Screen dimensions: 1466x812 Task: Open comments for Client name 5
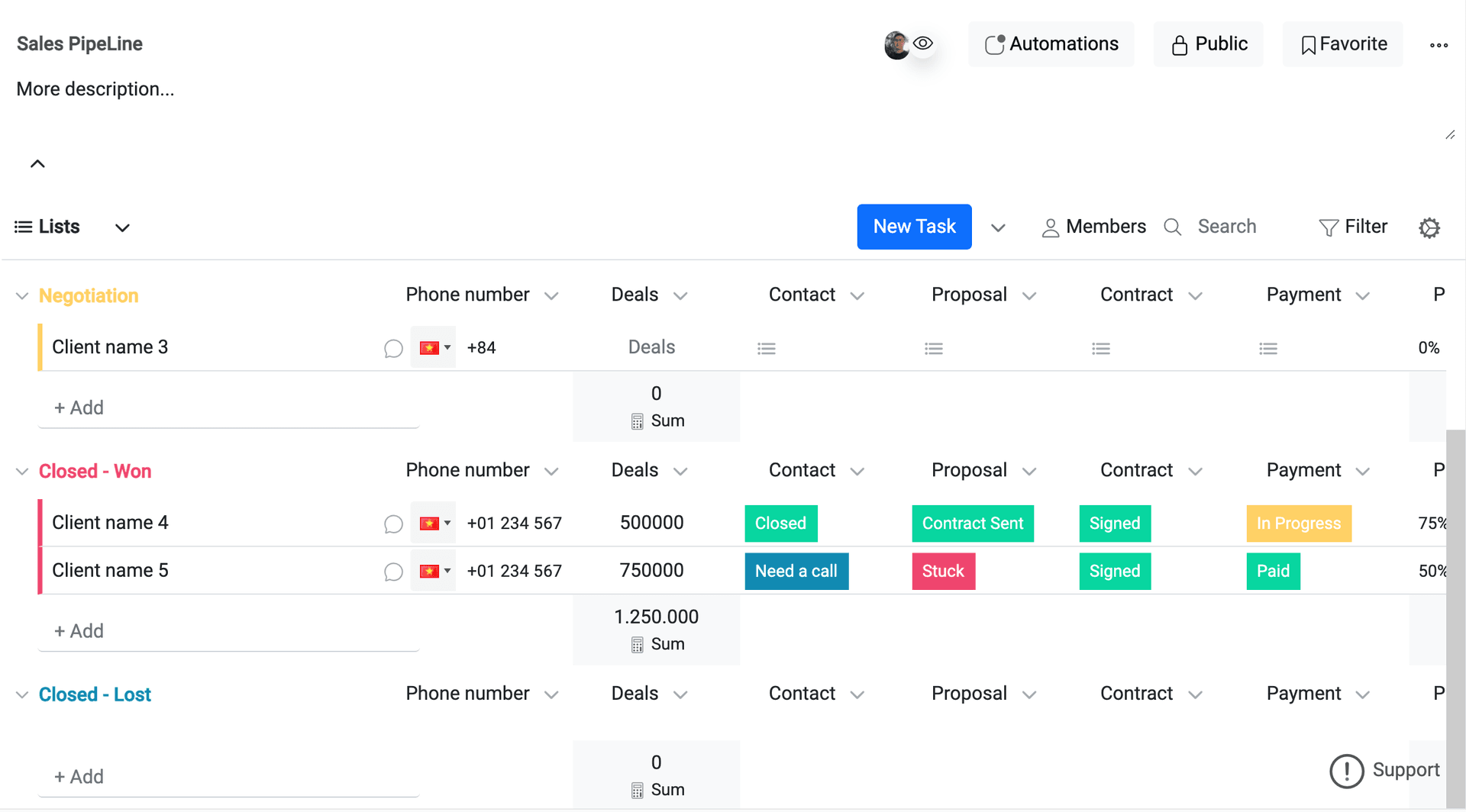(x=393, y=572)
